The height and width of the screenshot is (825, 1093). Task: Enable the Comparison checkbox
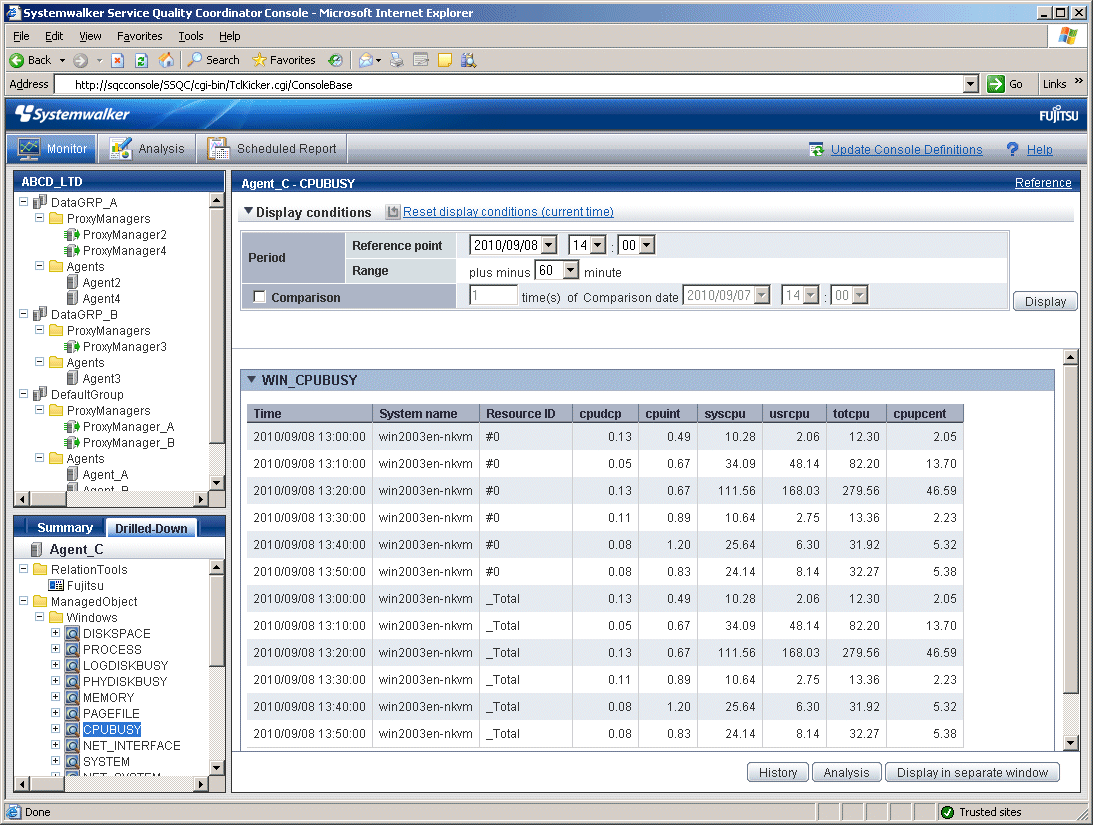click(259, 297)
